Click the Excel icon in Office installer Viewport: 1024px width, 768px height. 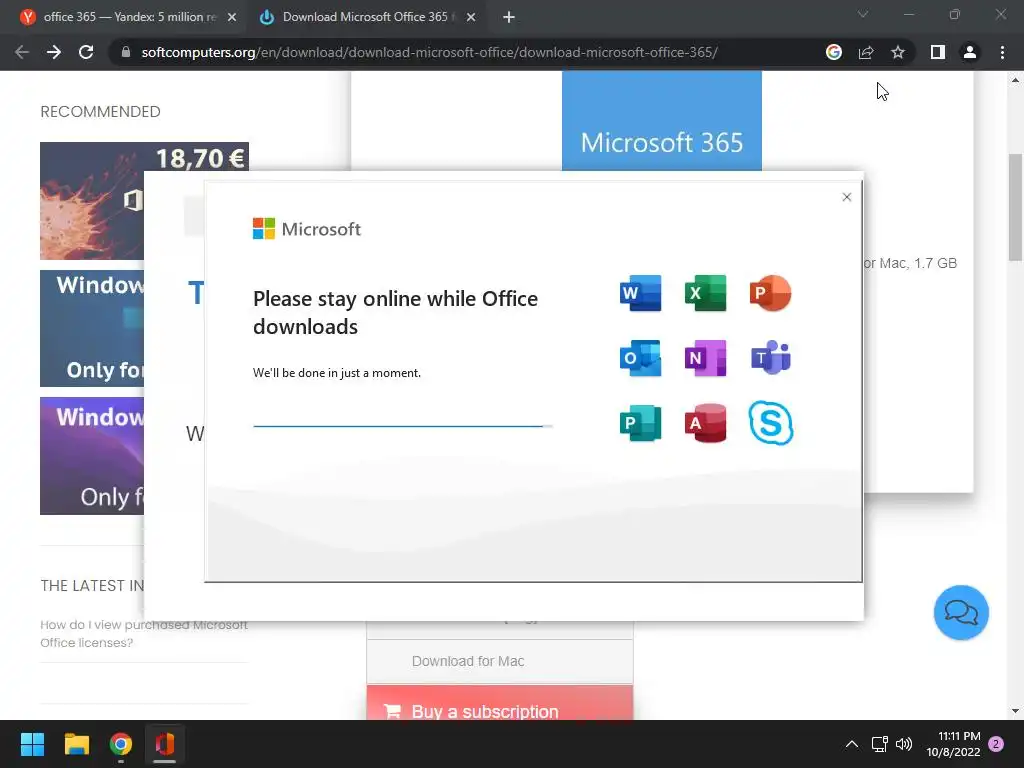click(705, 293)
